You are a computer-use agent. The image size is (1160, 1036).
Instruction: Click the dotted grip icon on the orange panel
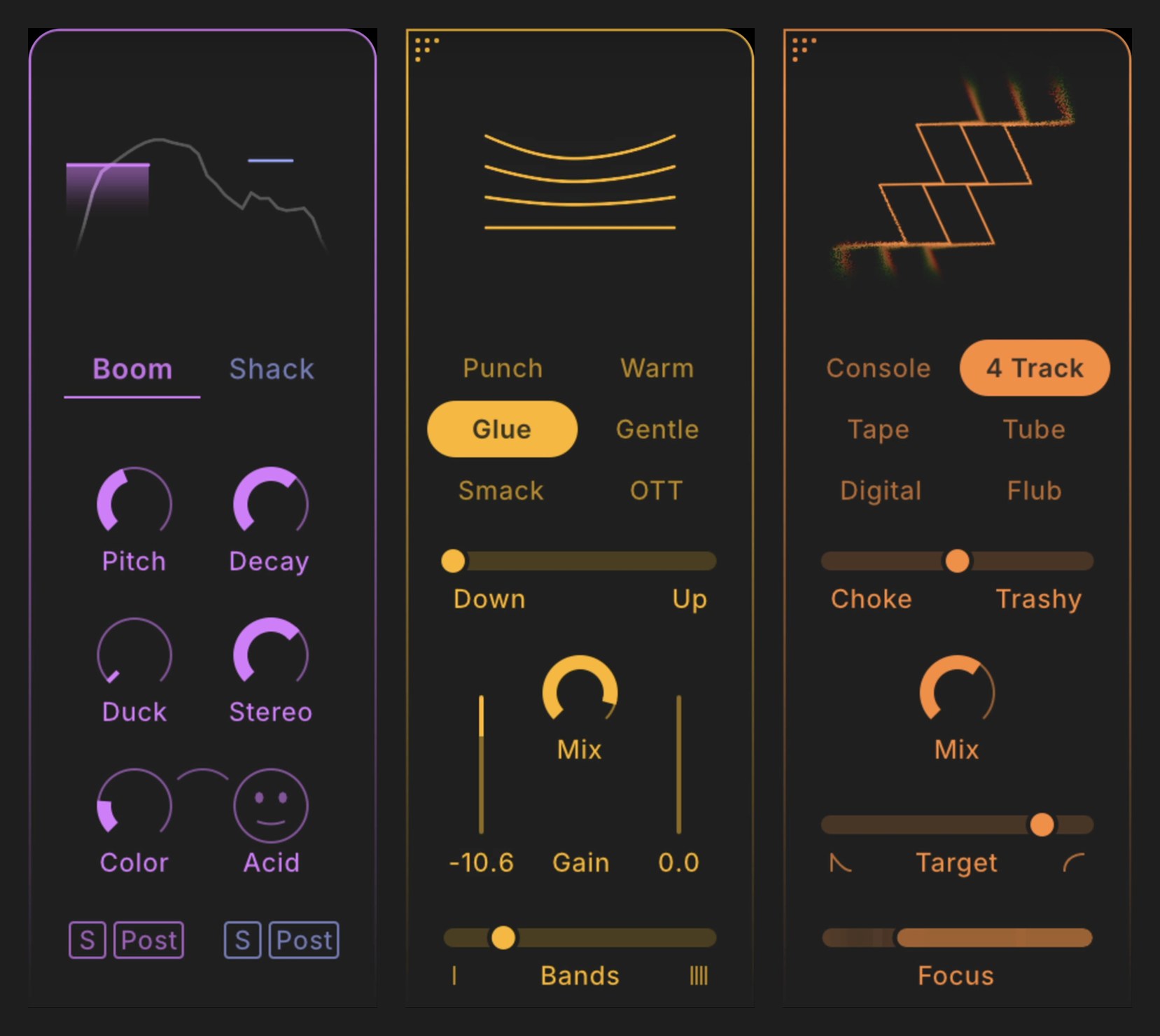point(804,49)
